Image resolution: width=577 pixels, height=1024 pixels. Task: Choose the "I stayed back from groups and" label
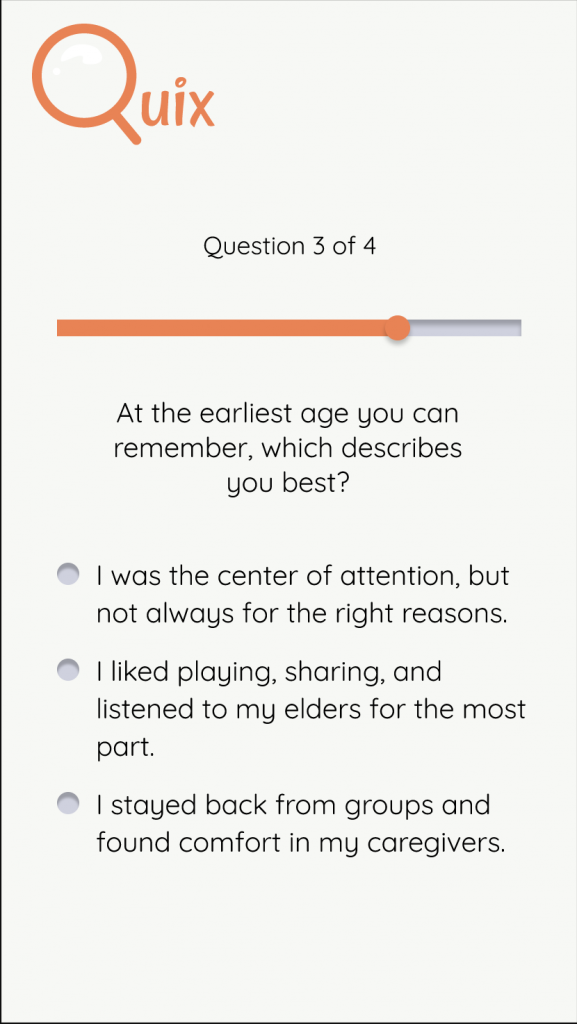(293, 805)
